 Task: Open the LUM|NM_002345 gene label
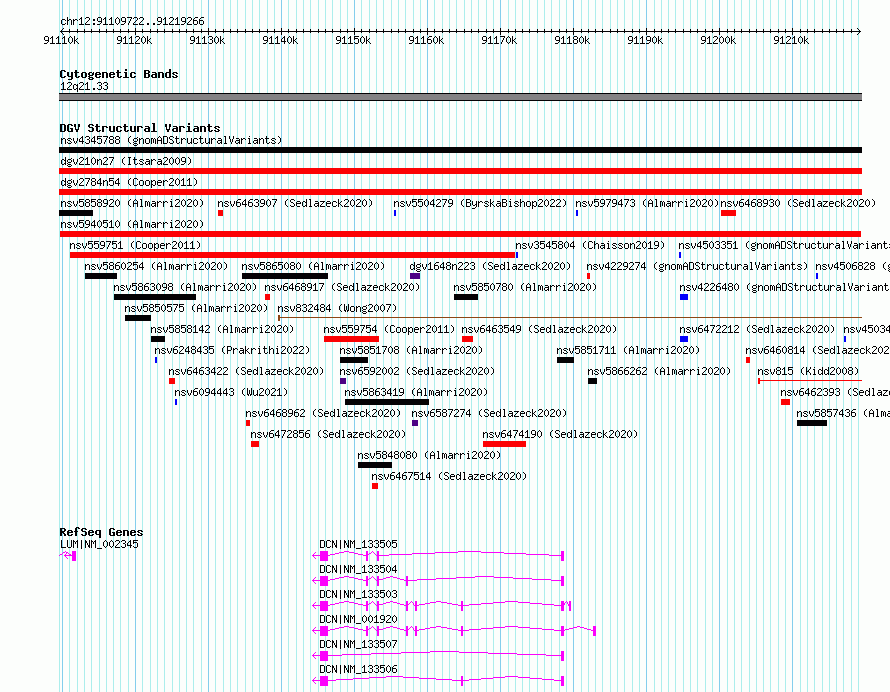coord(99,544)
